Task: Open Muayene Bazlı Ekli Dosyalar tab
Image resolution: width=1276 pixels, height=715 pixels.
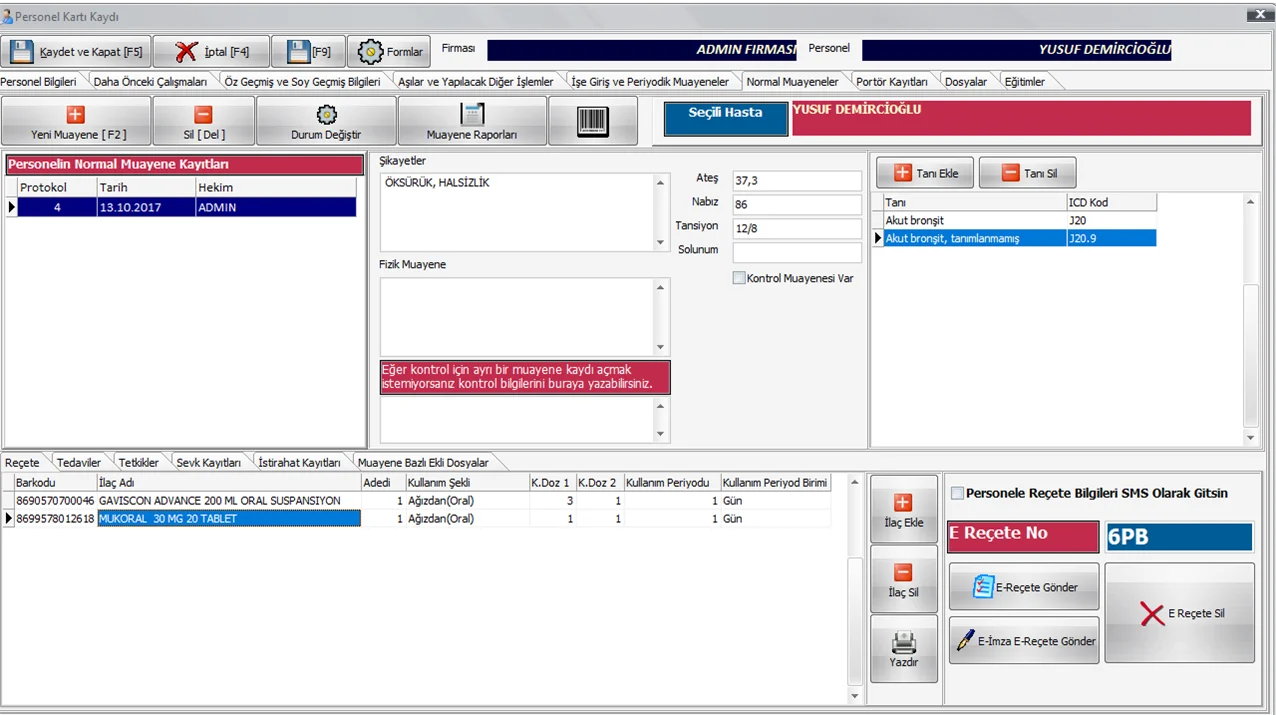Action: [x=423, y=463]
